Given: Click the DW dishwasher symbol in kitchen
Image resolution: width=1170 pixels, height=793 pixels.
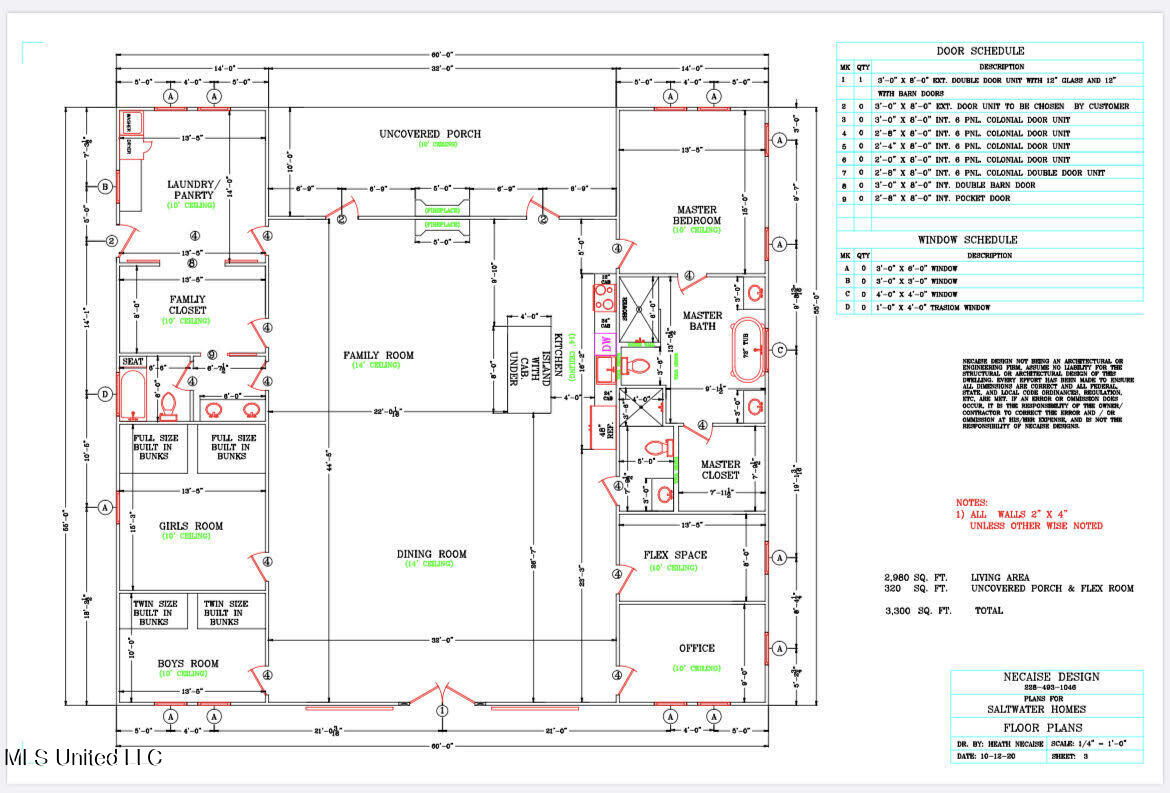Looking at the screenshot, I should point(606,344).
